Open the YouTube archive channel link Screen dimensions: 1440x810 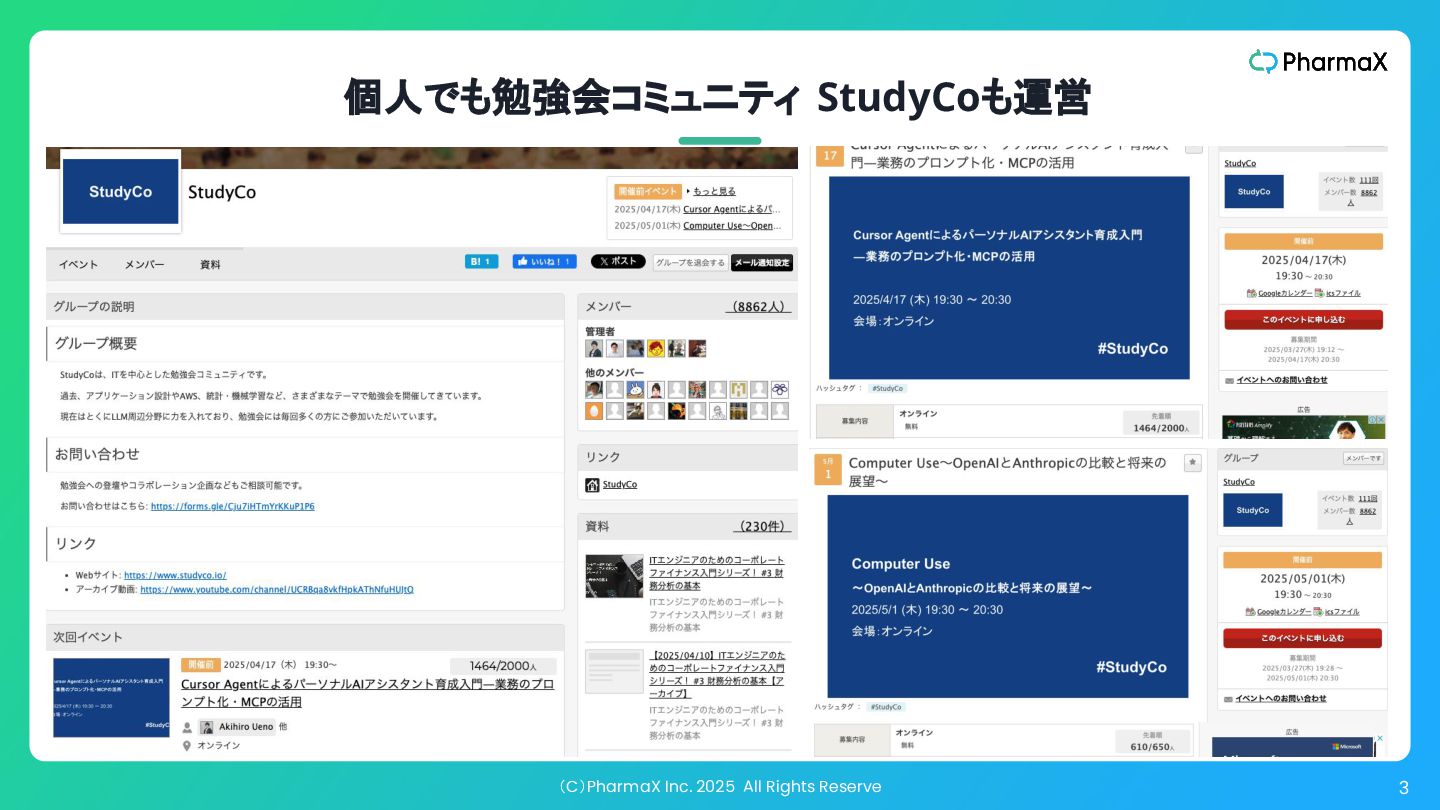277,589
